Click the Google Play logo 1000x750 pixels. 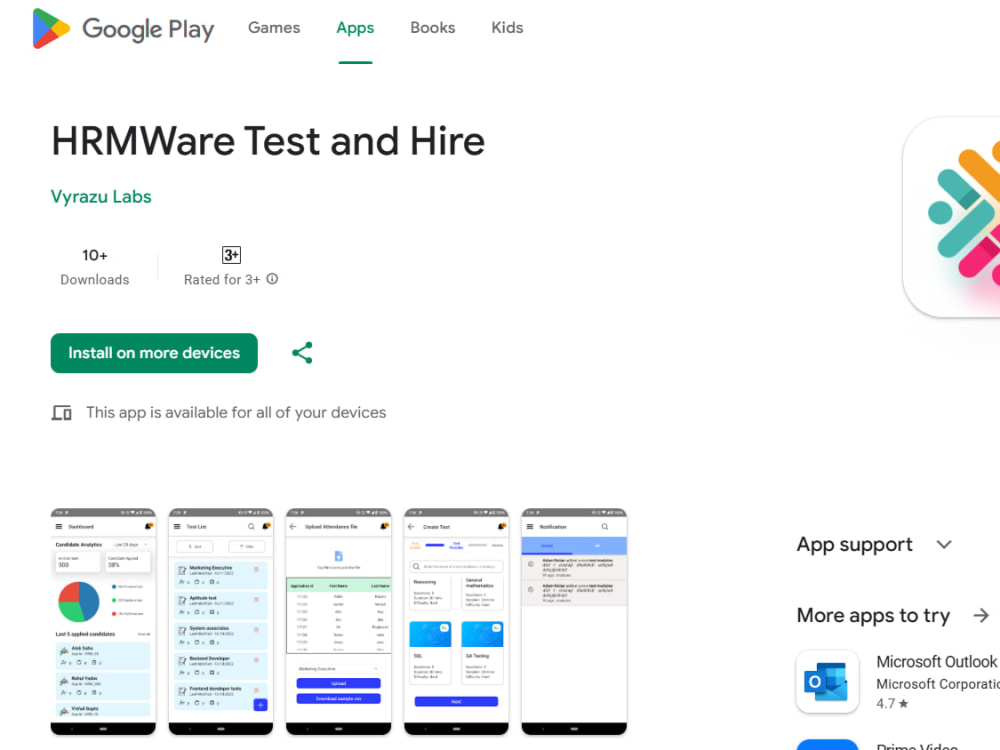coord(123,29)
